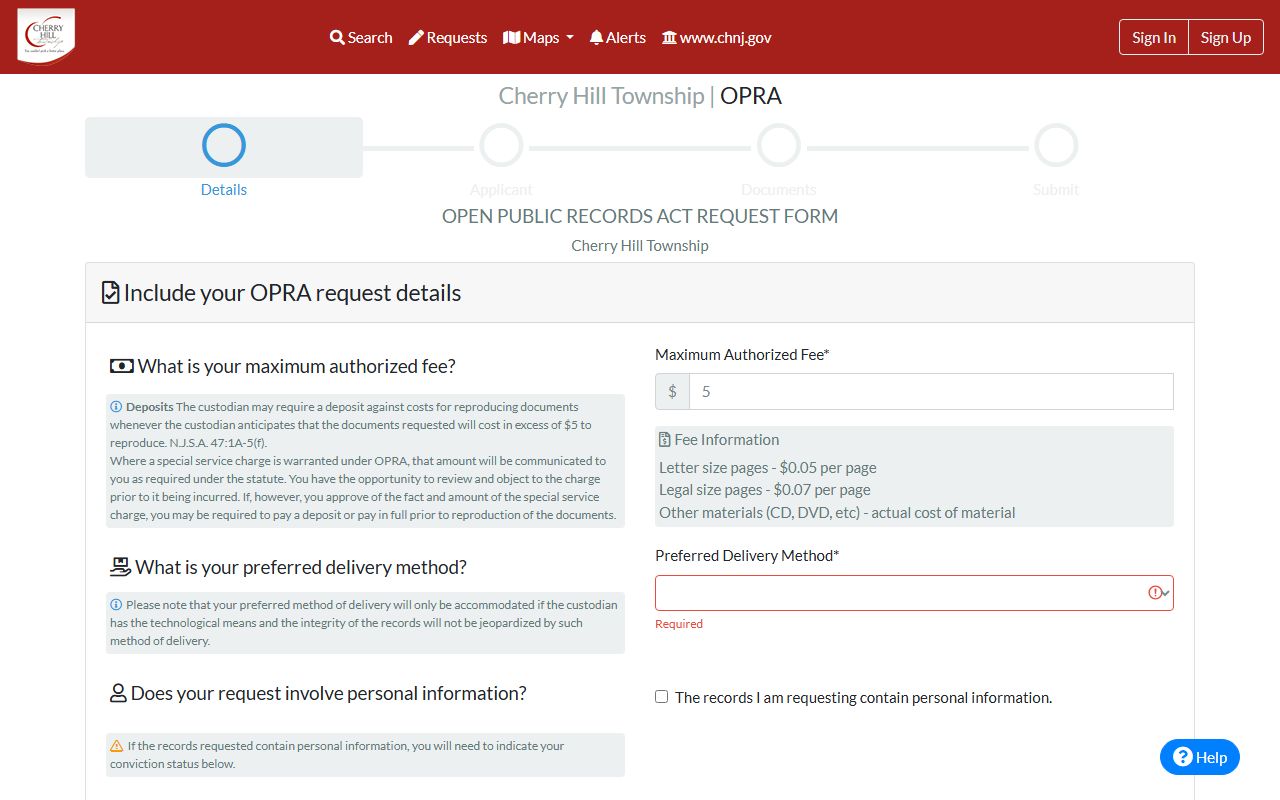Click the 'OPEN PUBLIC RECORDS ACT REQUEST FORM' heading
This screenshot has height=800, width=1280.
coord(640,216)
